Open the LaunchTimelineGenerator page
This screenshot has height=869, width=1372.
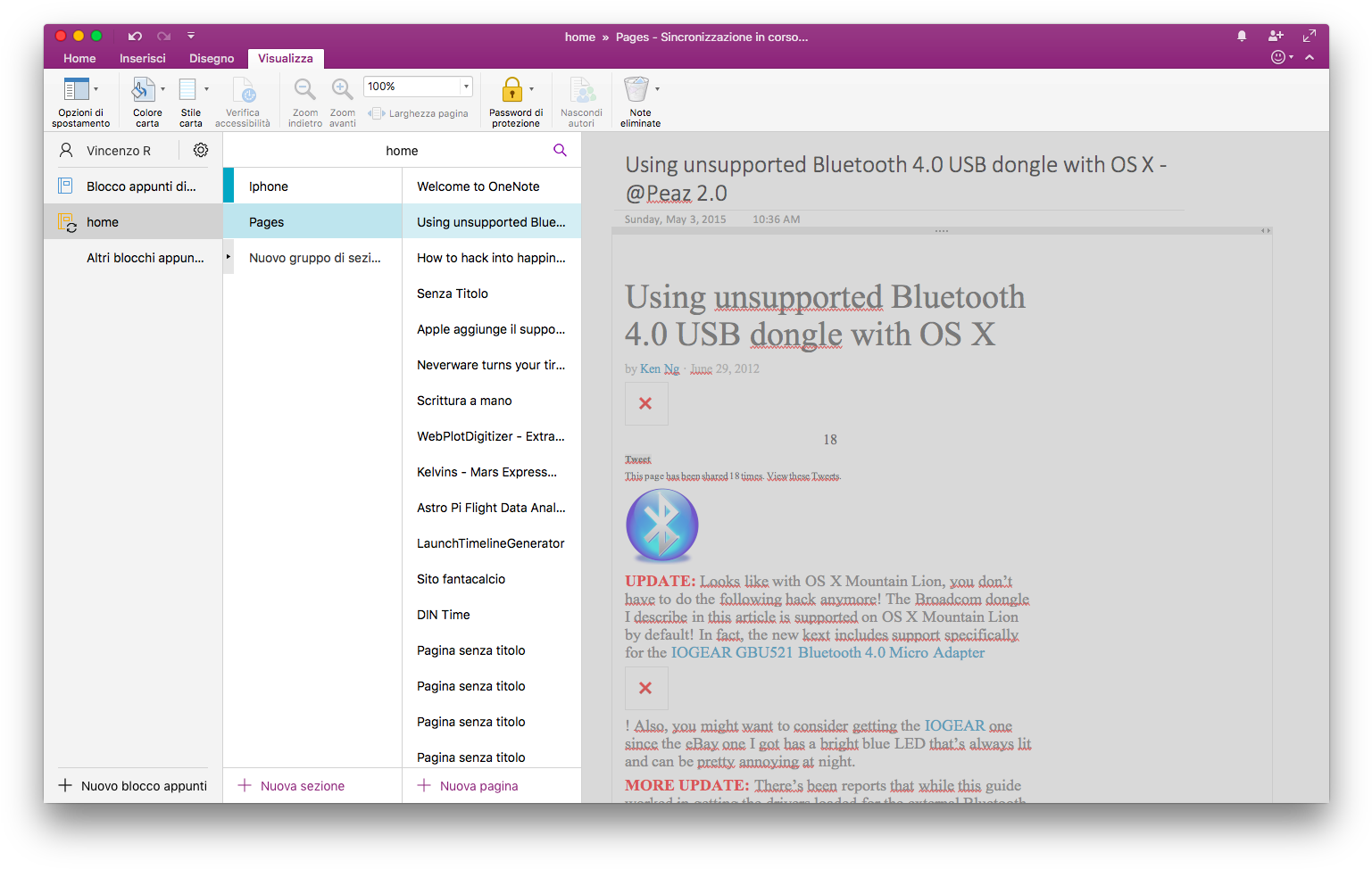(492, 543)
